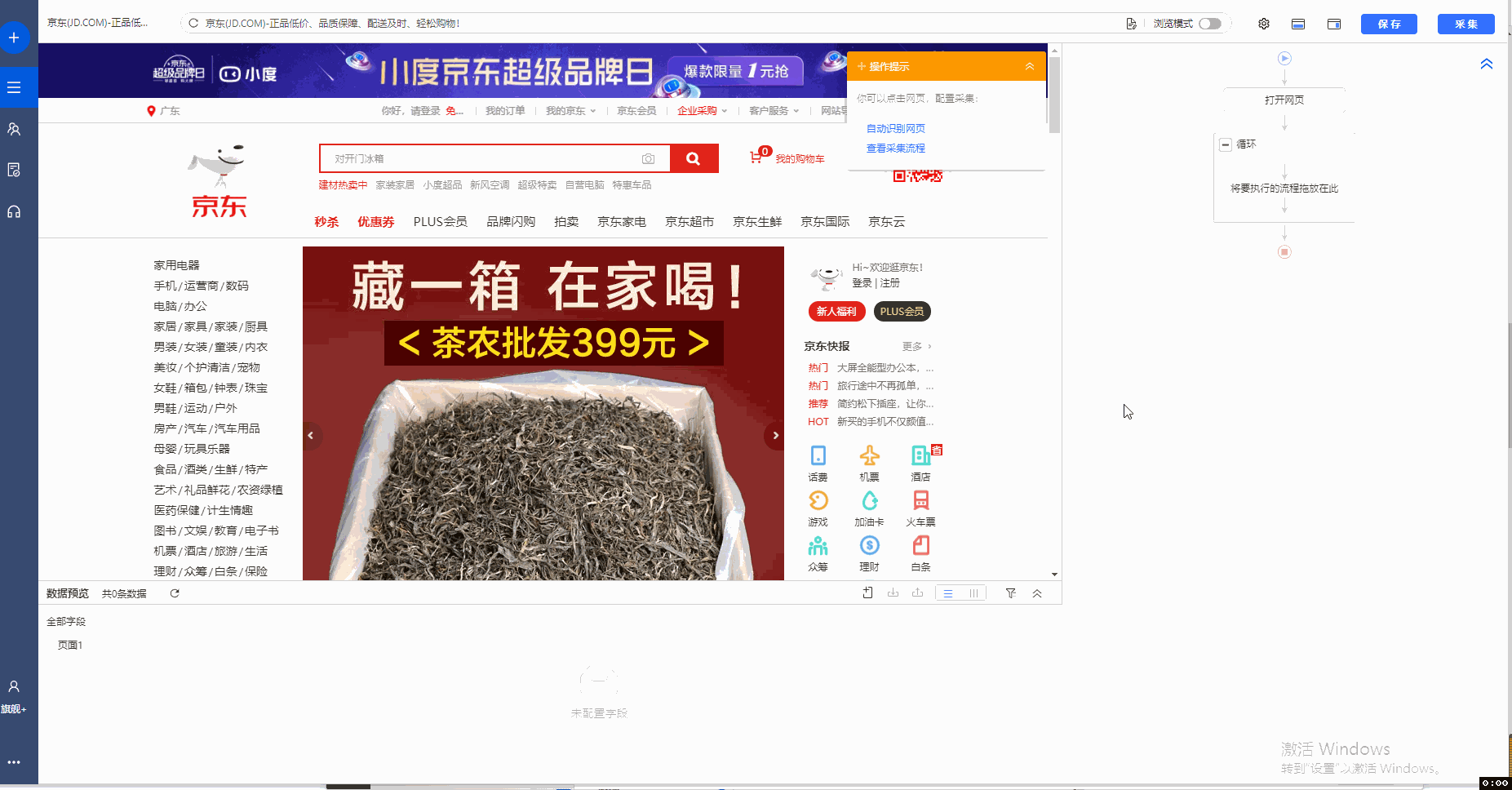Click the workflow end stop node
1512x790 pixels.
pos(1284,252)
